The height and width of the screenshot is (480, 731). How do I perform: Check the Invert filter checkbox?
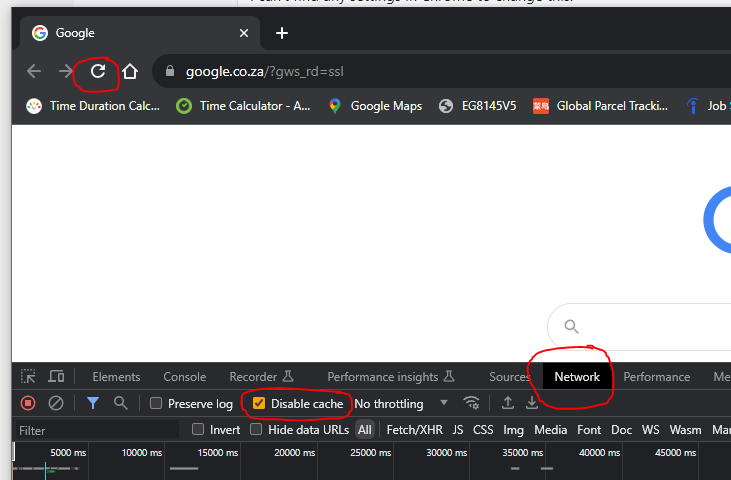[198, 430]
